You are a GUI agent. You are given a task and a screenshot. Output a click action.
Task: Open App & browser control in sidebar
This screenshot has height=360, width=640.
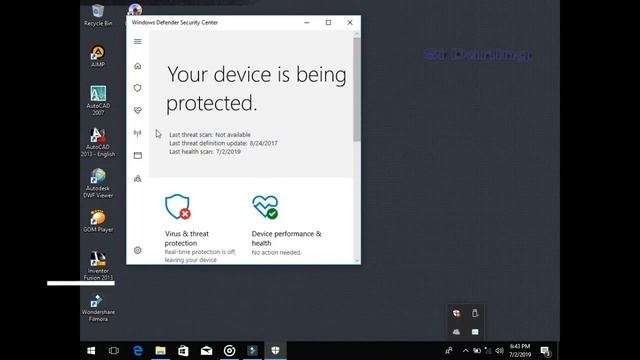click(x=138, y=156)
